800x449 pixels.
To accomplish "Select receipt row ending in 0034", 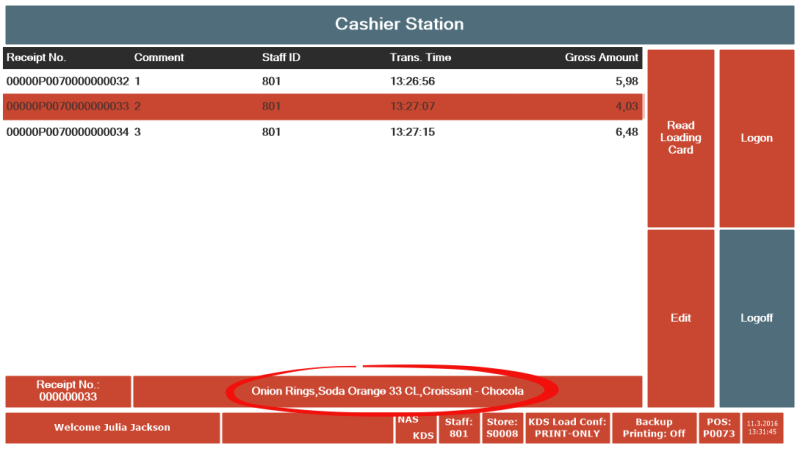I will pyautogui.click(x=322, y=132).
